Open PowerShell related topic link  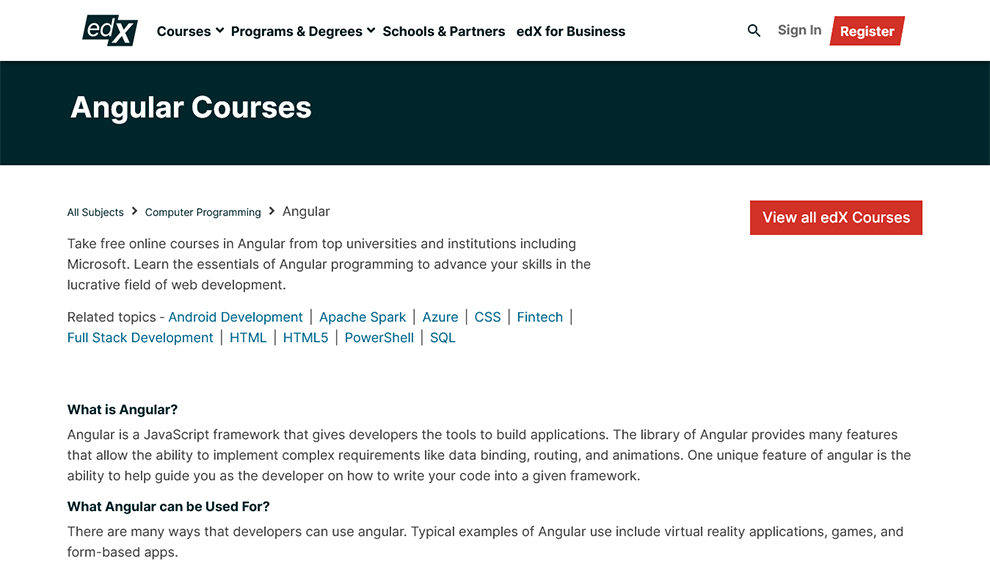(x=379, y=338)
